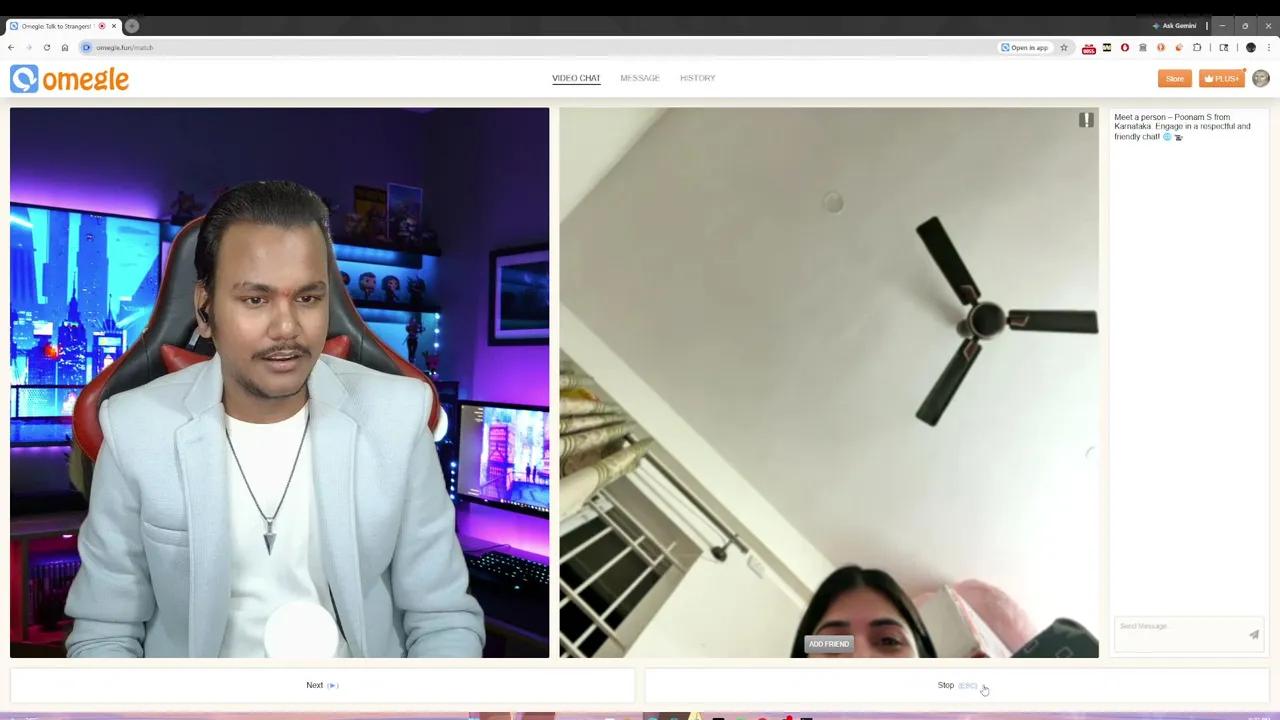Viewport: 1280px width, 720px height.
Task: Open the browser home page
Action: click(65, 47)
